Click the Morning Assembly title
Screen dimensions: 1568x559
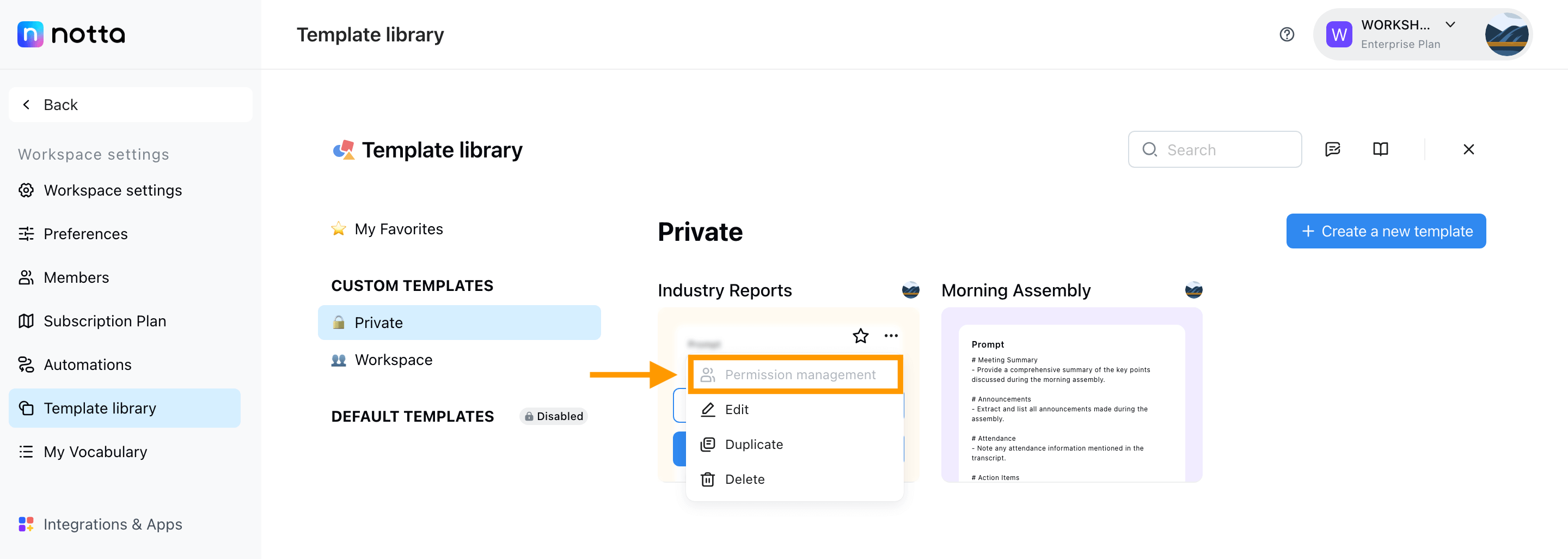(x=1016, y=290)
